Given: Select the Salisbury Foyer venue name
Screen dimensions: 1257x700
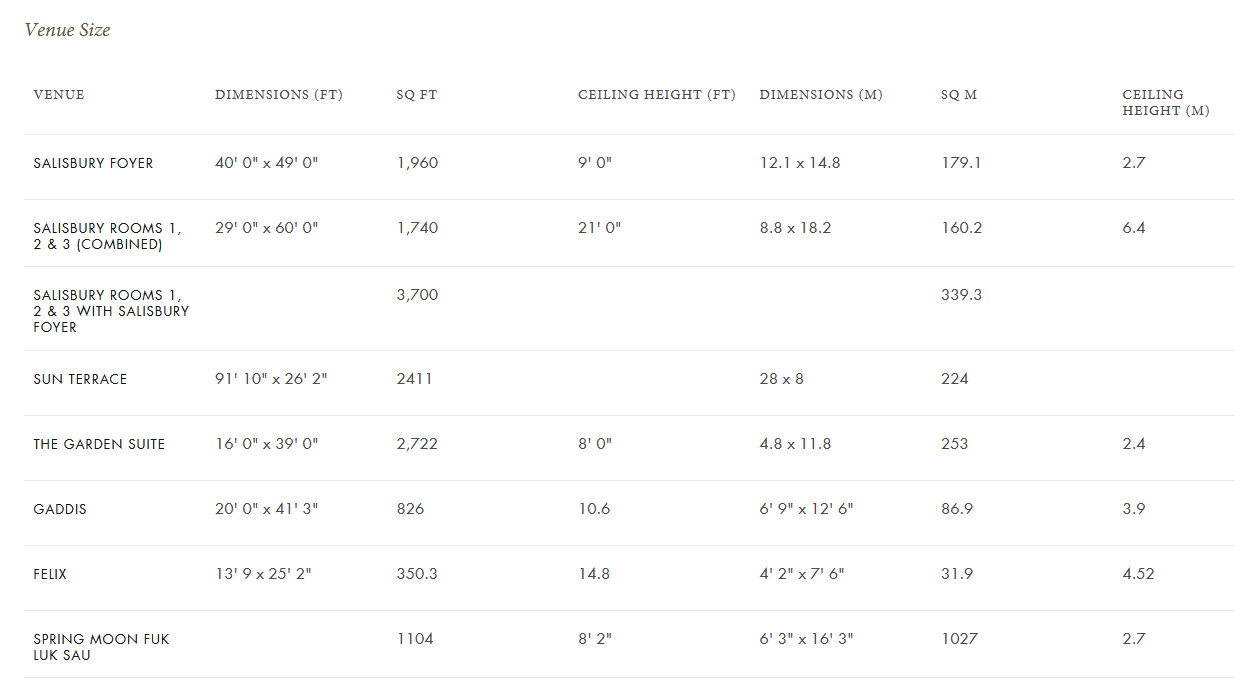Looking at the screenshot, I should click(93, 163).
